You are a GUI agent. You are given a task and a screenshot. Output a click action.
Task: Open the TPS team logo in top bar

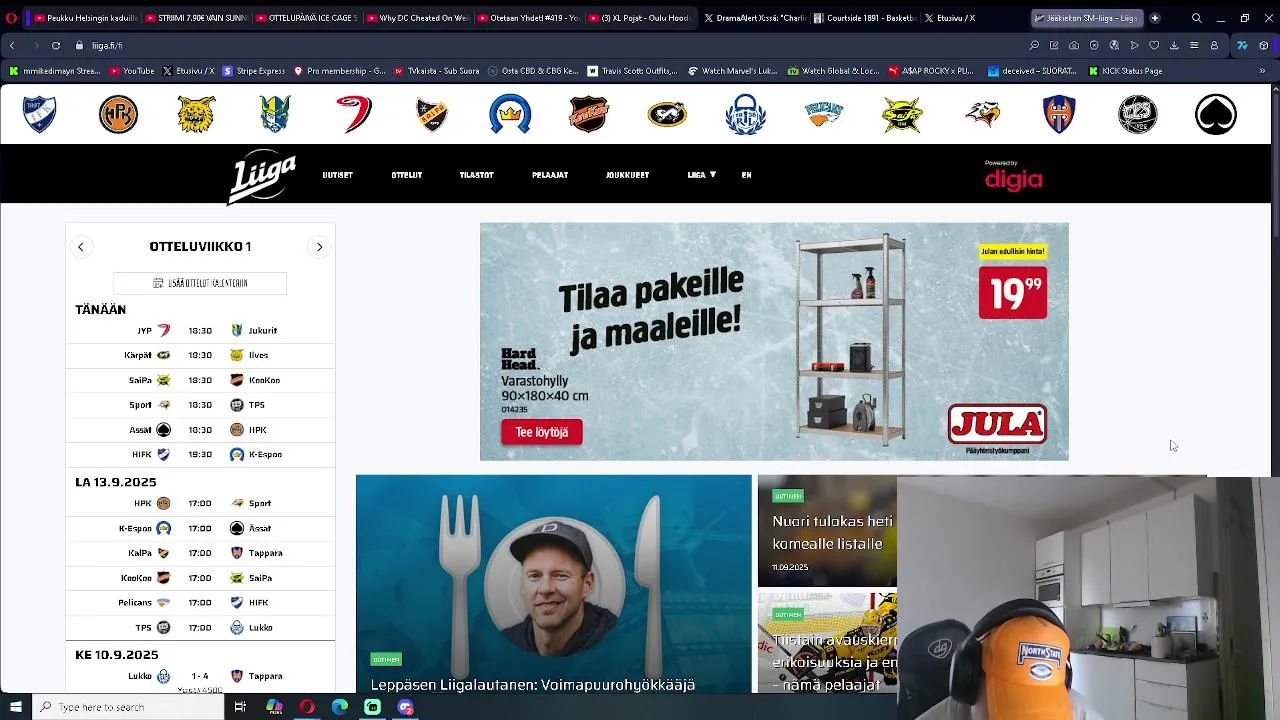(x=1137, y=114)
